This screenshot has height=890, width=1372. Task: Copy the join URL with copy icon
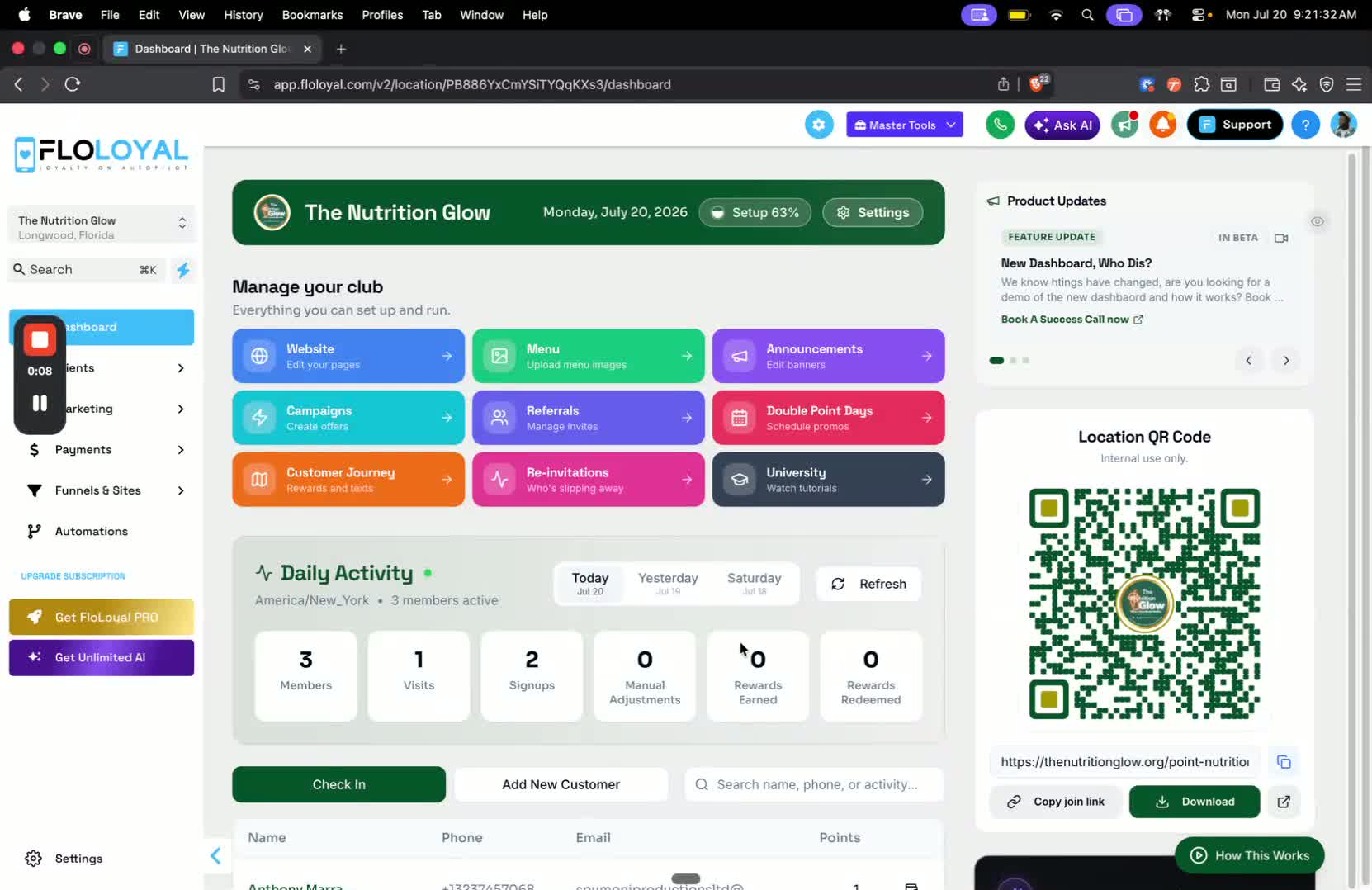tap(1284, 762)
